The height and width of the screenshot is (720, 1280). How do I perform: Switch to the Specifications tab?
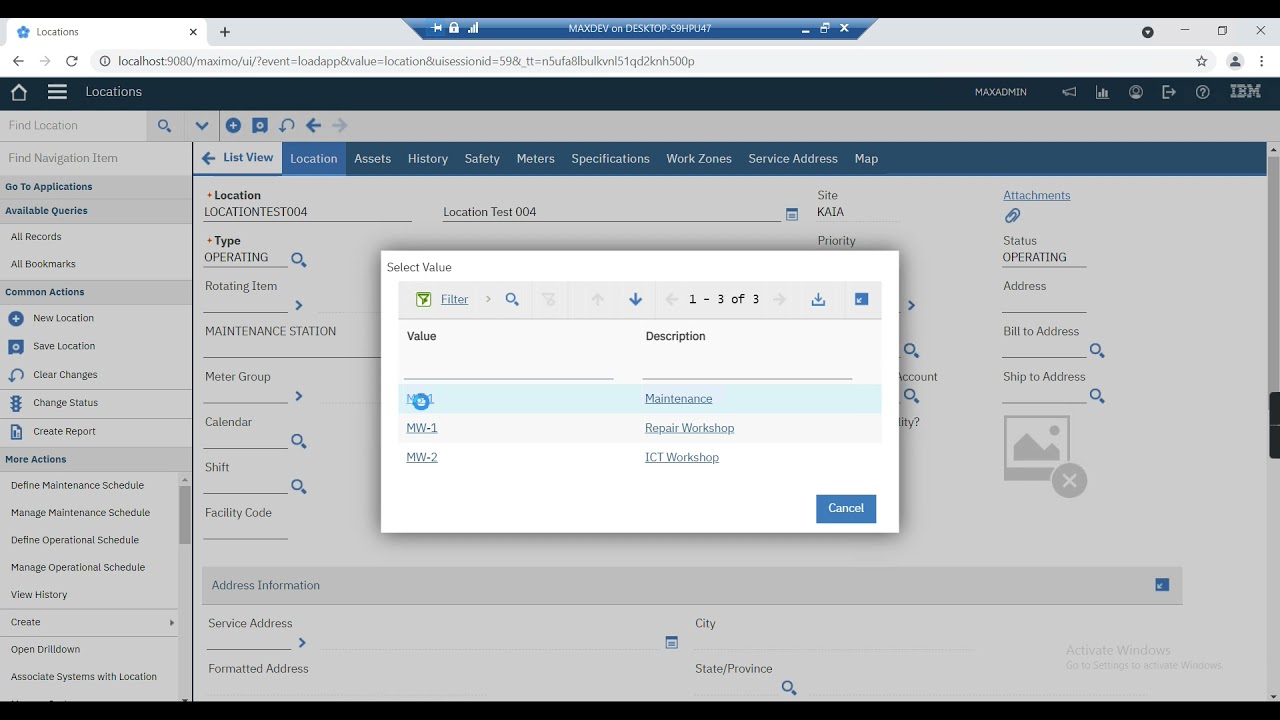point(611,159)
